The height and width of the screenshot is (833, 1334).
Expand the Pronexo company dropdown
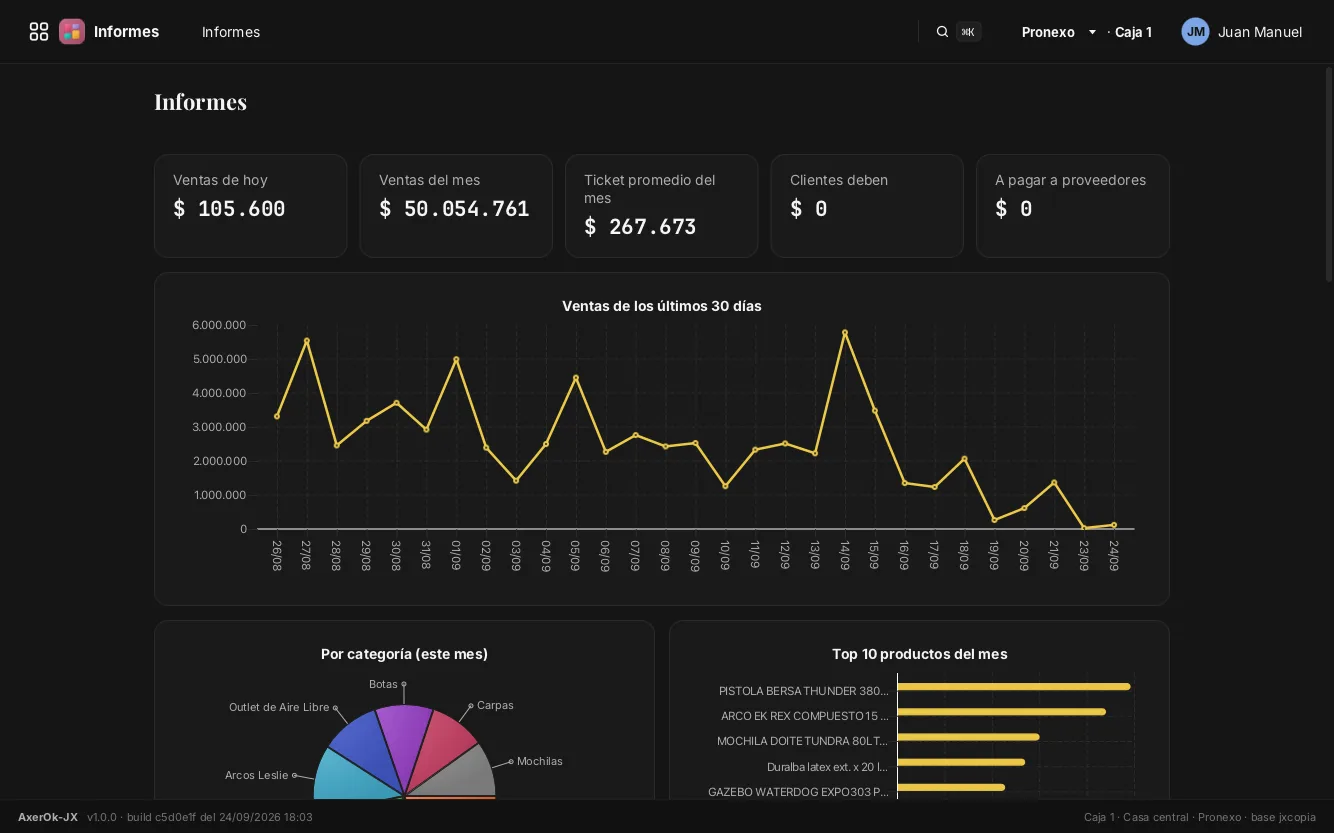click(1059, 32)
